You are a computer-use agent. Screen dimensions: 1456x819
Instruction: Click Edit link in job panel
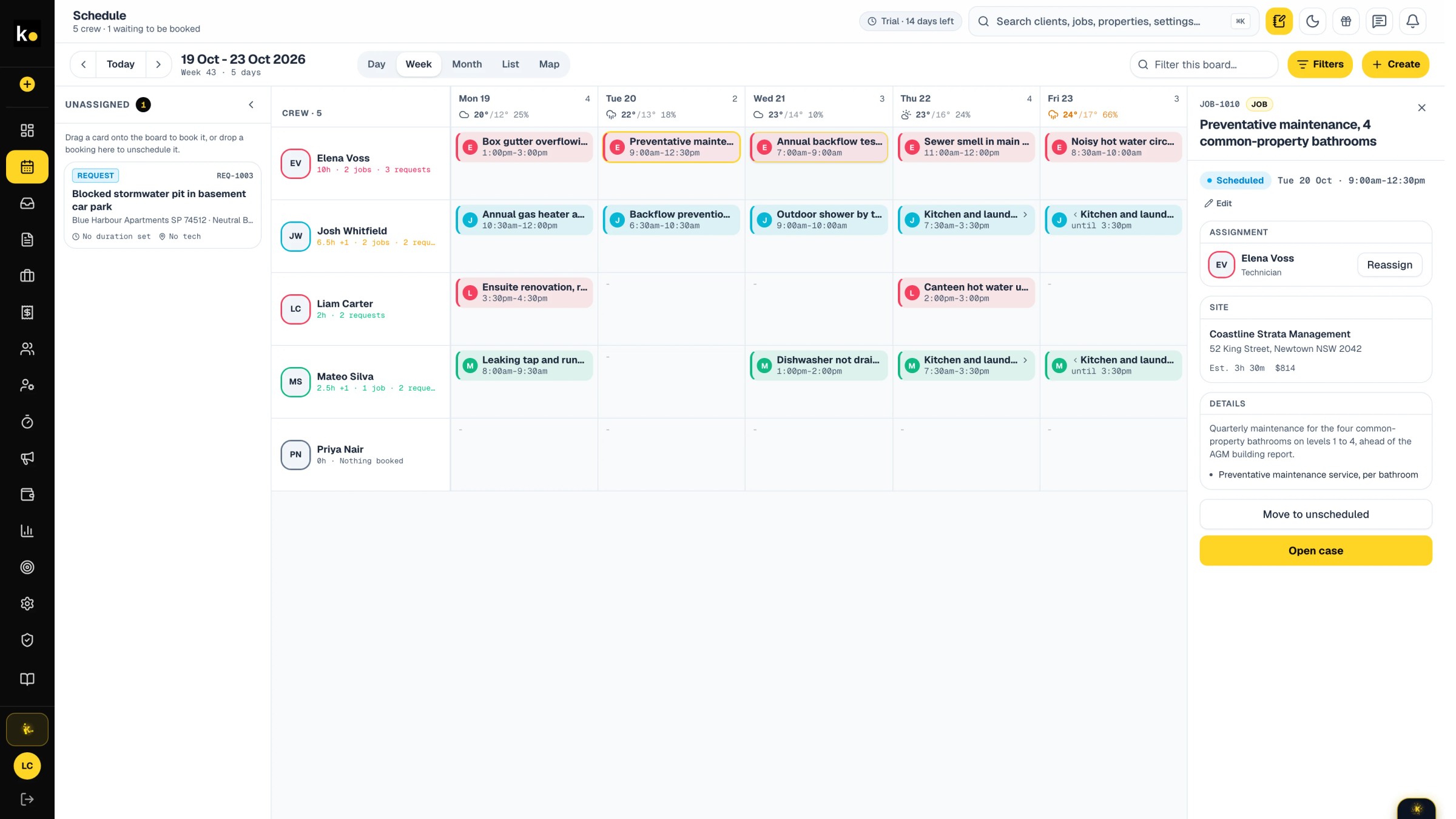point(1218,203)
